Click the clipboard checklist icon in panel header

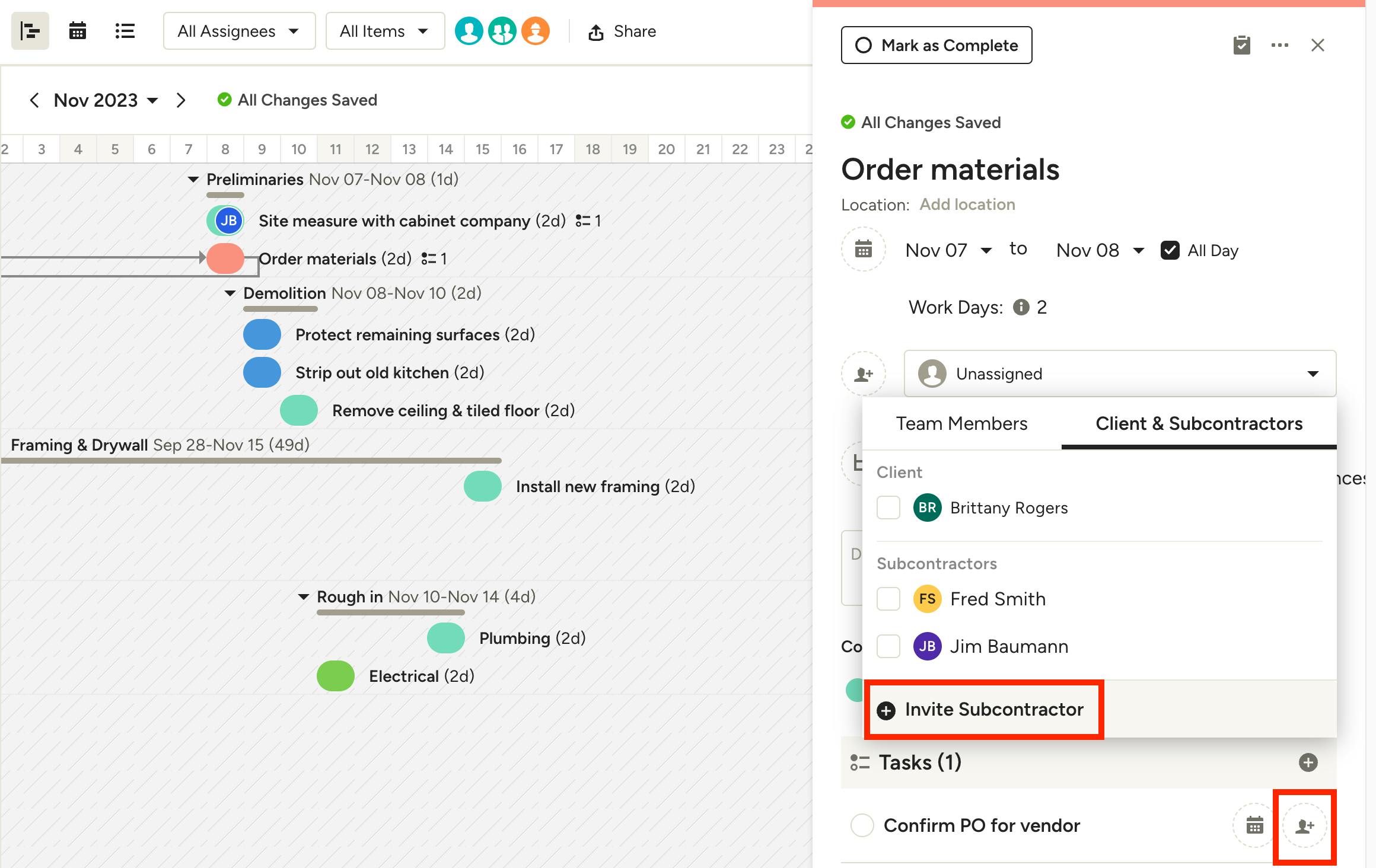1241,45
